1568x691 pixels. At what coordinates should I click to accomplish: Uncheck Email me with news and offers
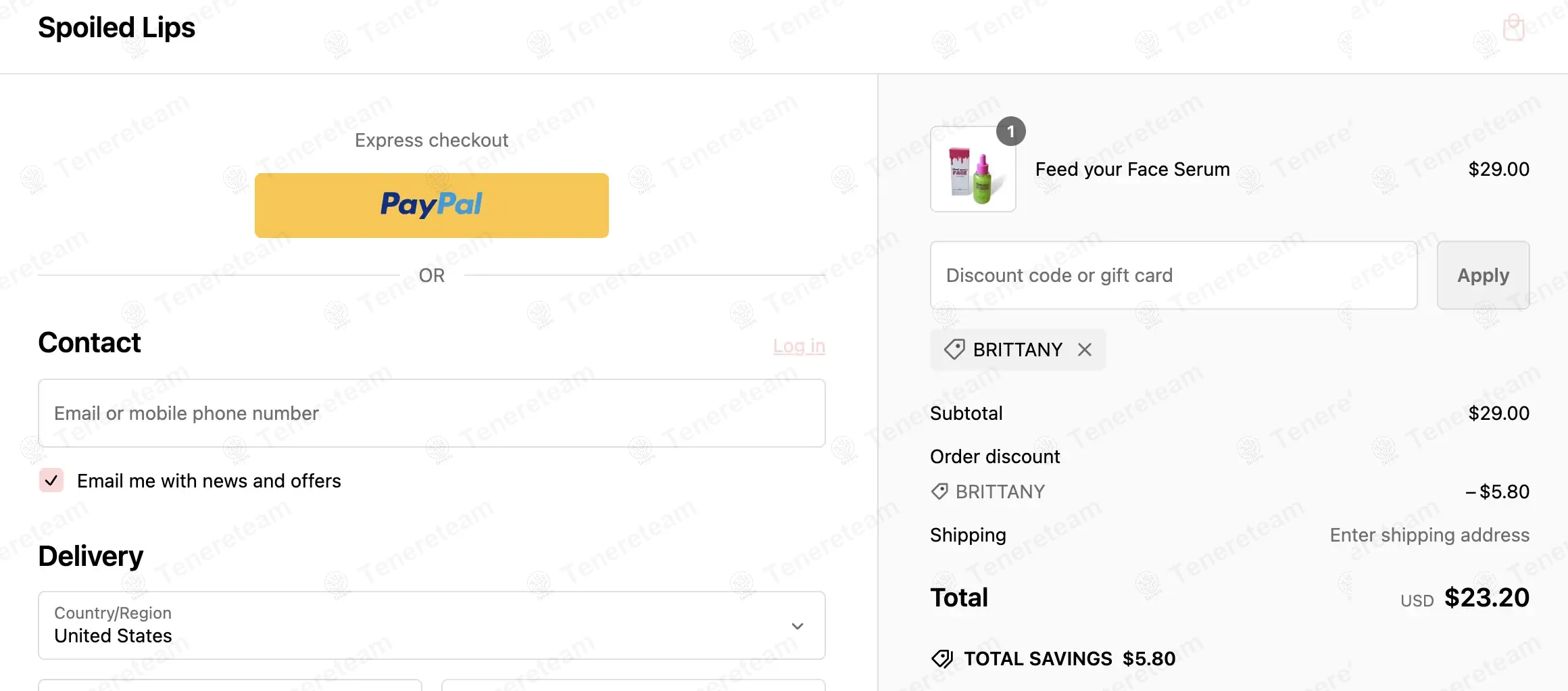(x=51, y=481)
